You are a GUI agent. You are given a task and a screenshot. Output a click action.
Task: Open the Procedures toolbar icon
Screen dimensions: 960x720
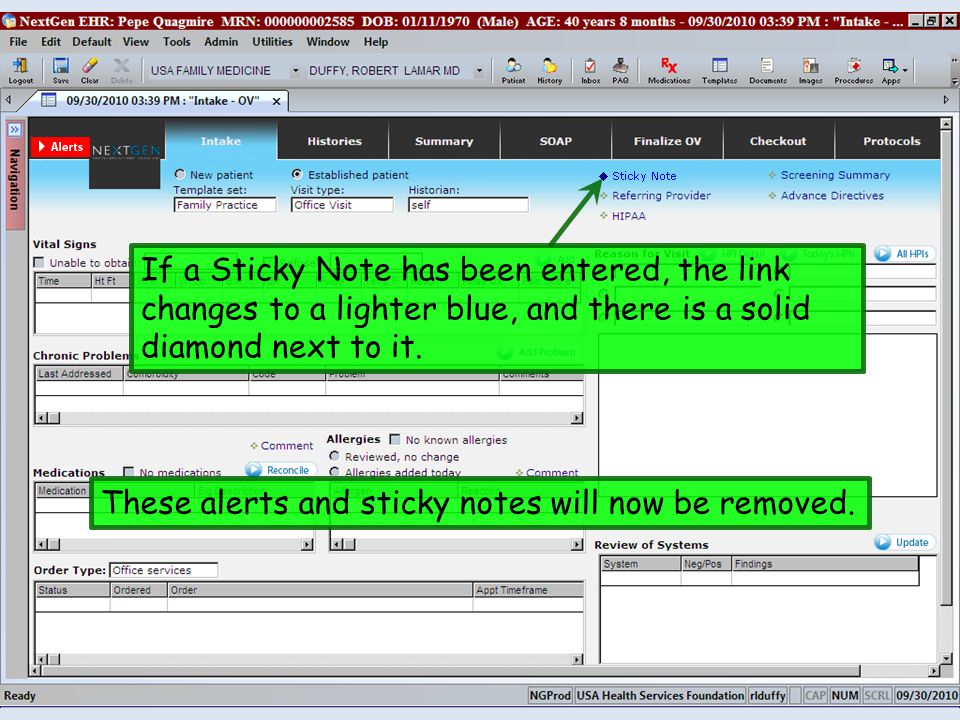point(853,70)
